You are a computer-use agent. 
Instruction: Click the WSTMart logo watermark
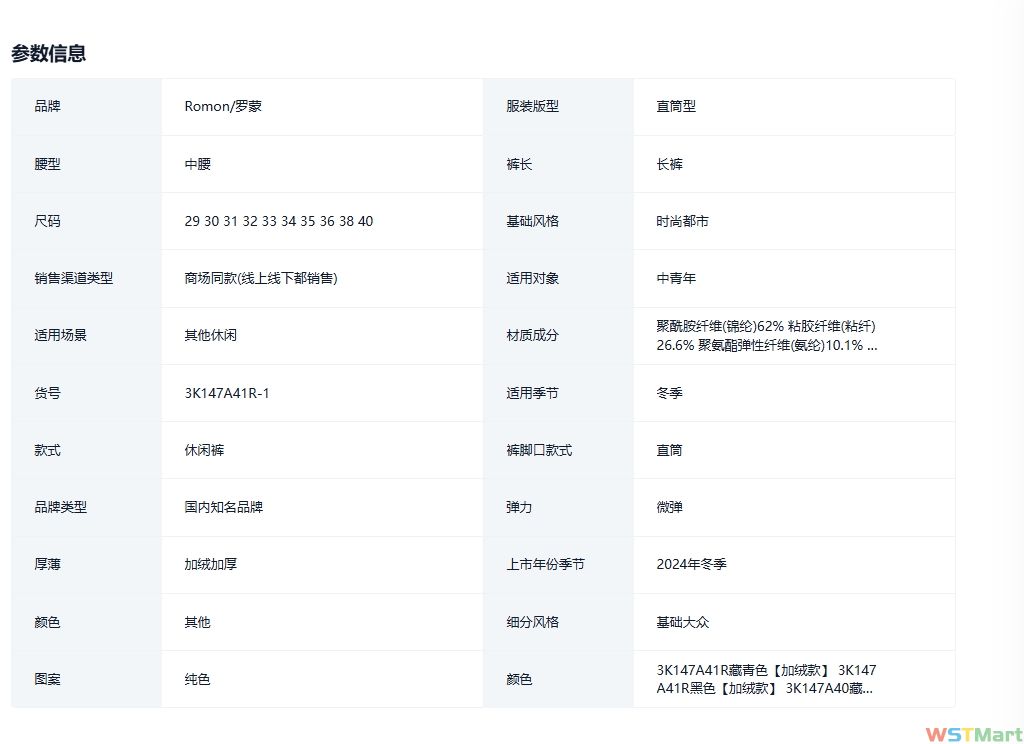(973, 733)
